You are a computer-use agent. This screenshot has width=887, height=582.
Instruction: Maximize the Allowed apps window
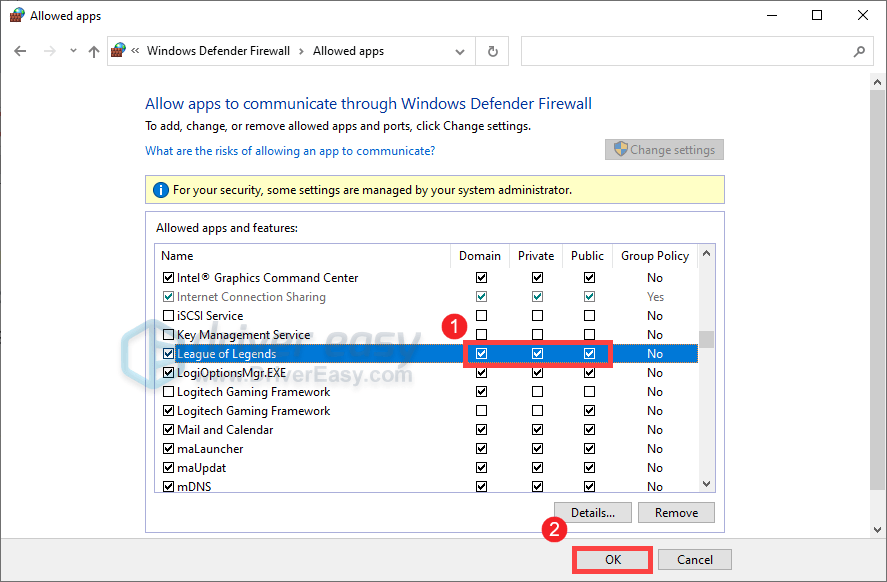[x=817, y=15]
